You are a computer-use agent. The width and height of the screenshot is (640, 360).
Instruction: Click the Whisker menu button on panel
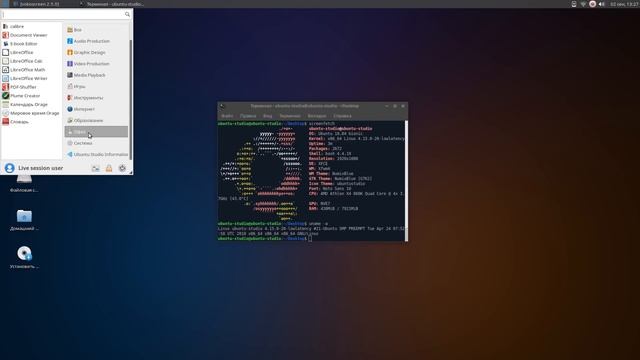pos(5,4)
